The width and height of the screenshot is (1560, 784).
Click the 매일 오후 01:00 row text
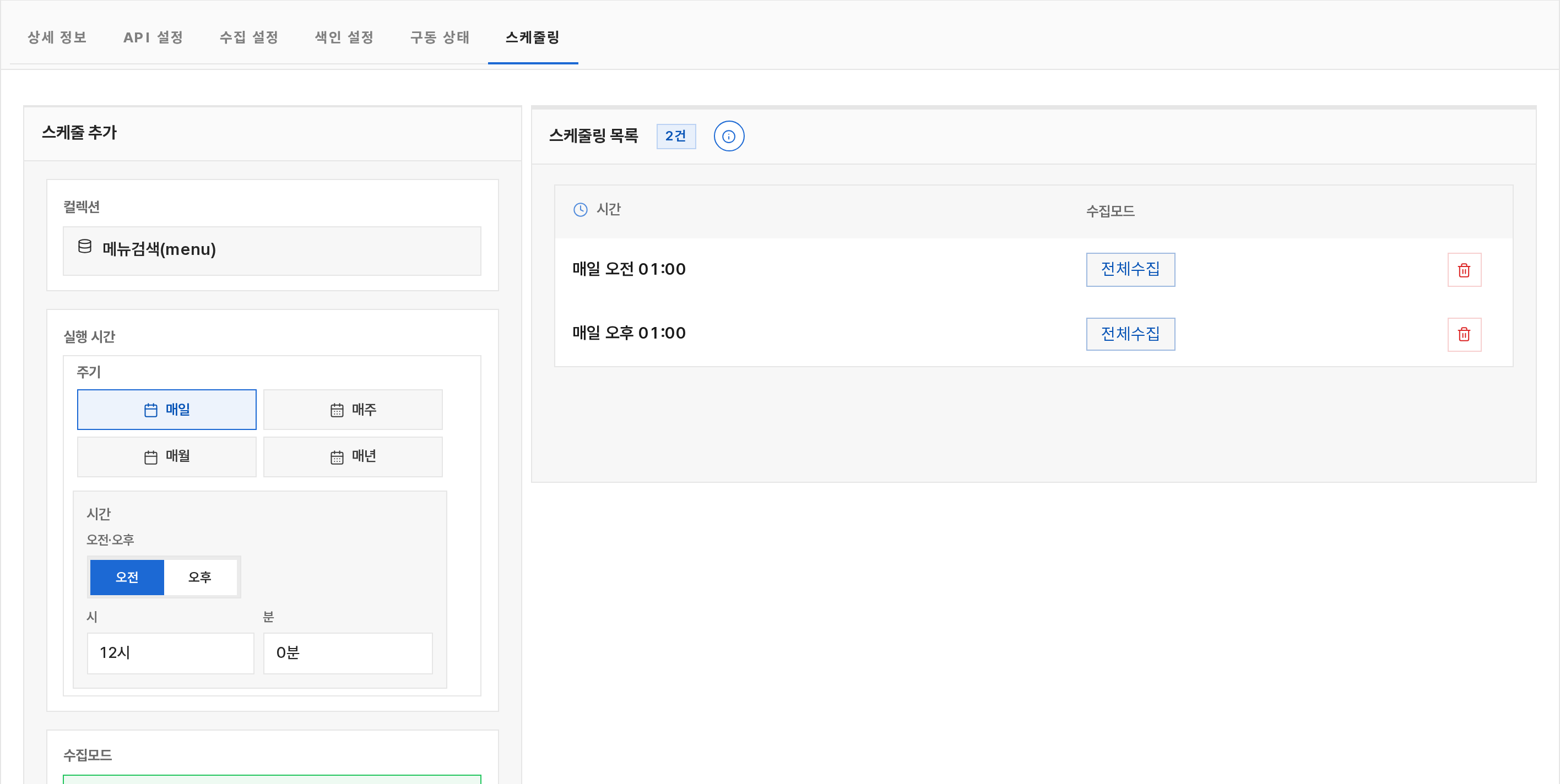pyautogui.click(x=629, y=333)
